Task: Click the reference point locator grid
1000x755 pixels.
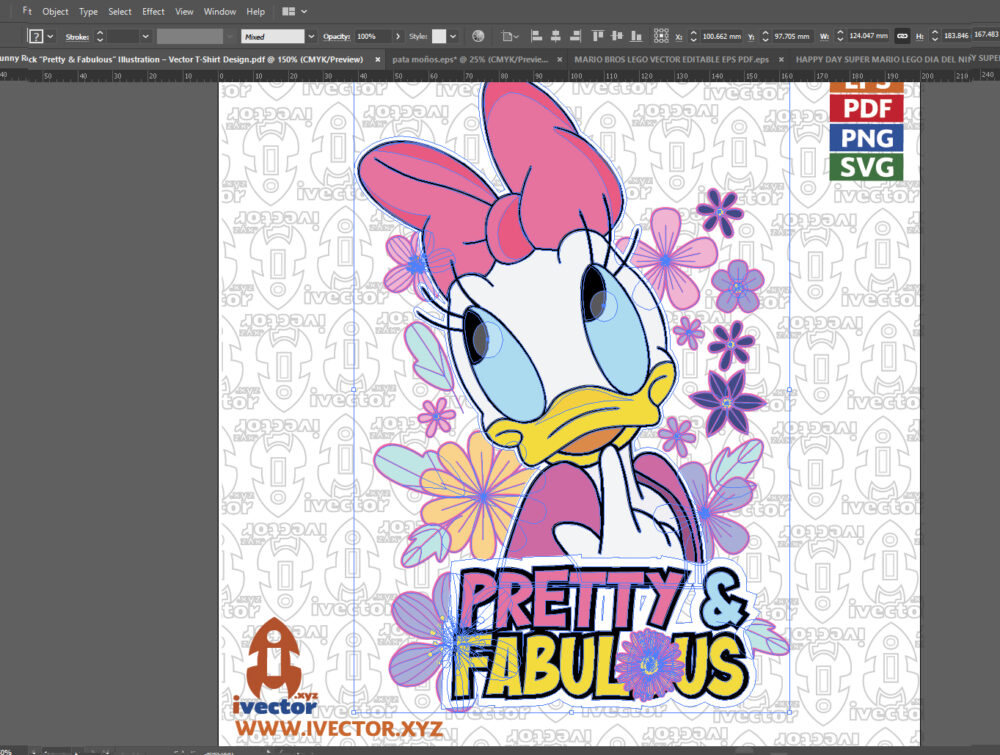Action: 661,36
